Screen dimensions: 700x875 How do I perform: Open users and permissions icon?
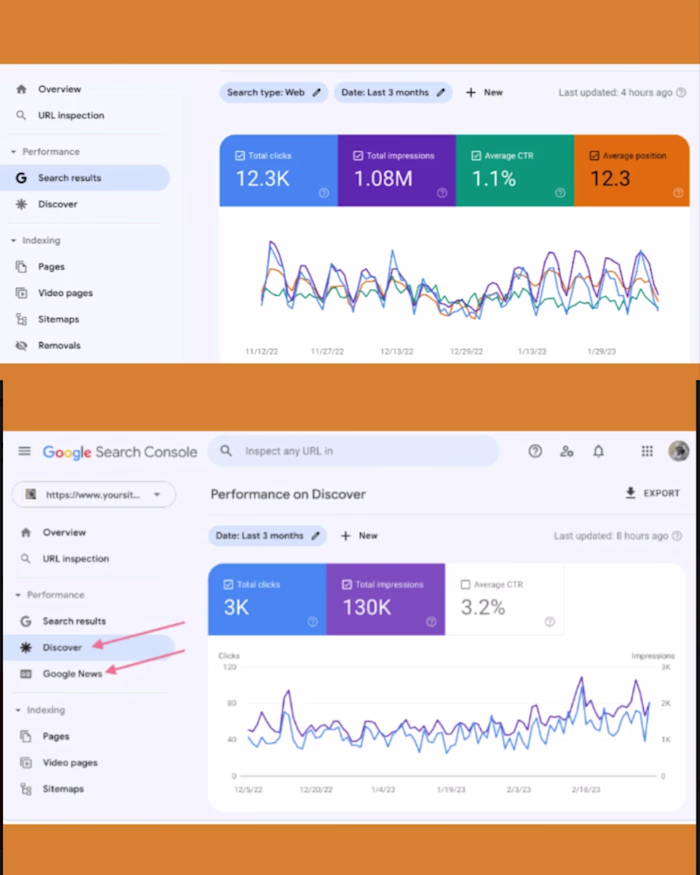pyautogui.click(x=567, y=451)
